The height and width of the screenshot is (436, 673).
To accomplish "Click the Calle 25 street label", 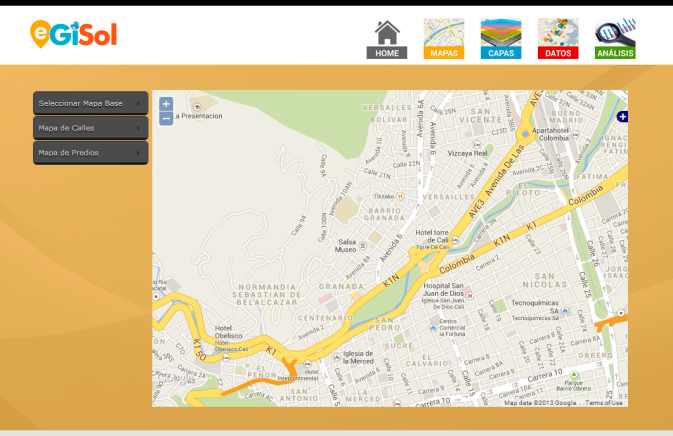I will [x=585, y=285].
